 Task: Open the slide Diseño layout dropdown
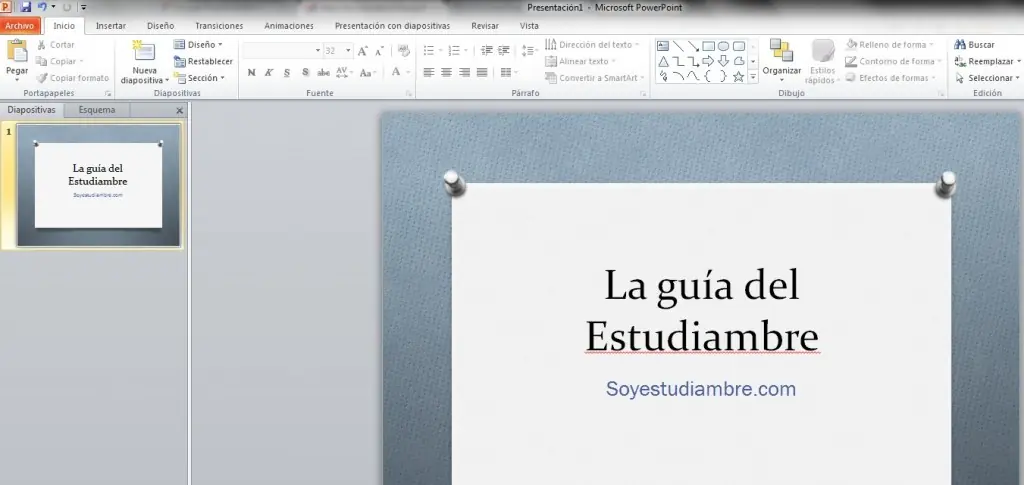pos(199,44)
